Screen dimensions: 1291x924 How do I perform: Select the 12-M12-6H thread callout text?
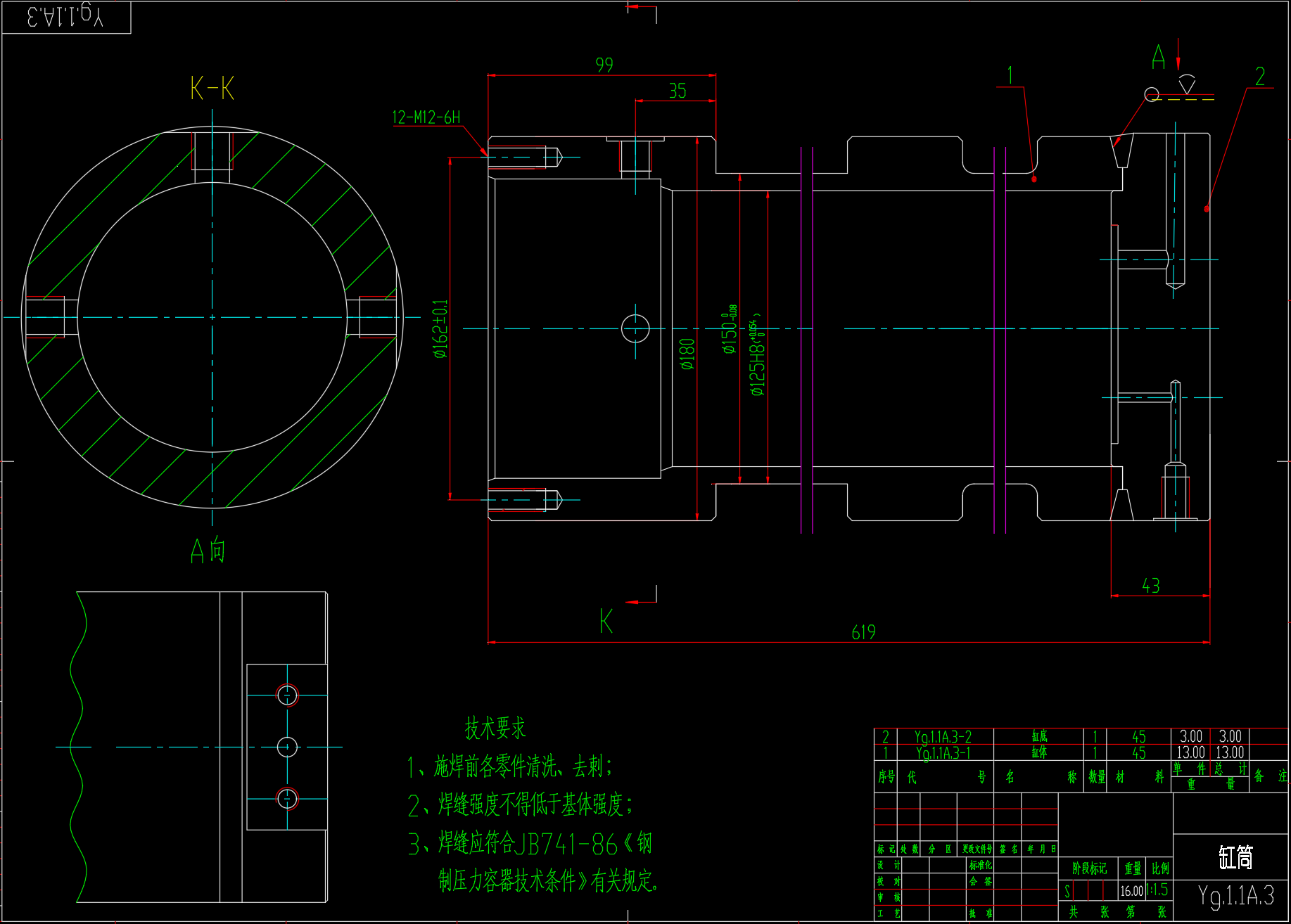point(426,117)
